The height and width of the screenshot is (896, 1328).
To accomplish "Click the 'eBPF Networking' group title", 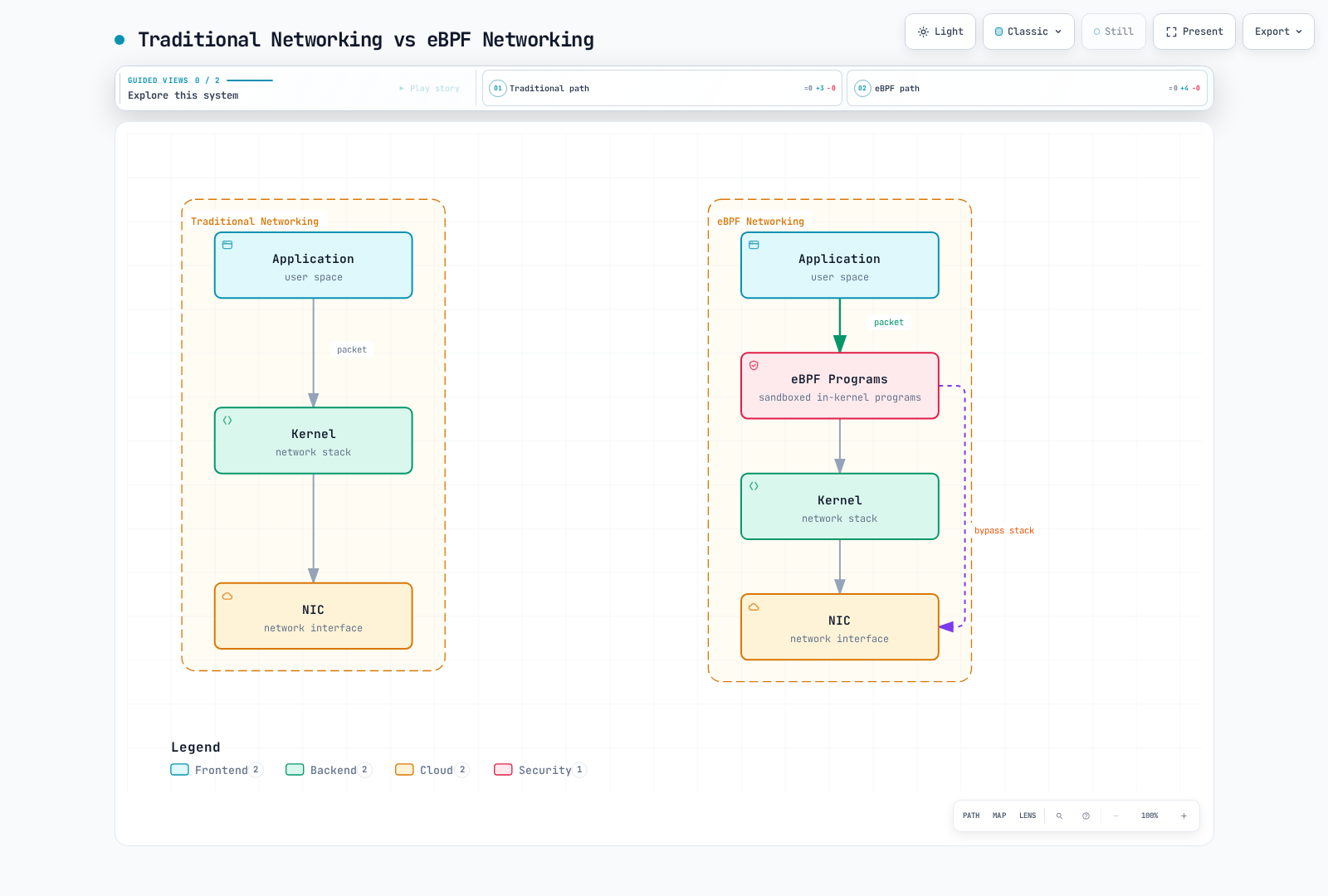I will coord(760,222).
